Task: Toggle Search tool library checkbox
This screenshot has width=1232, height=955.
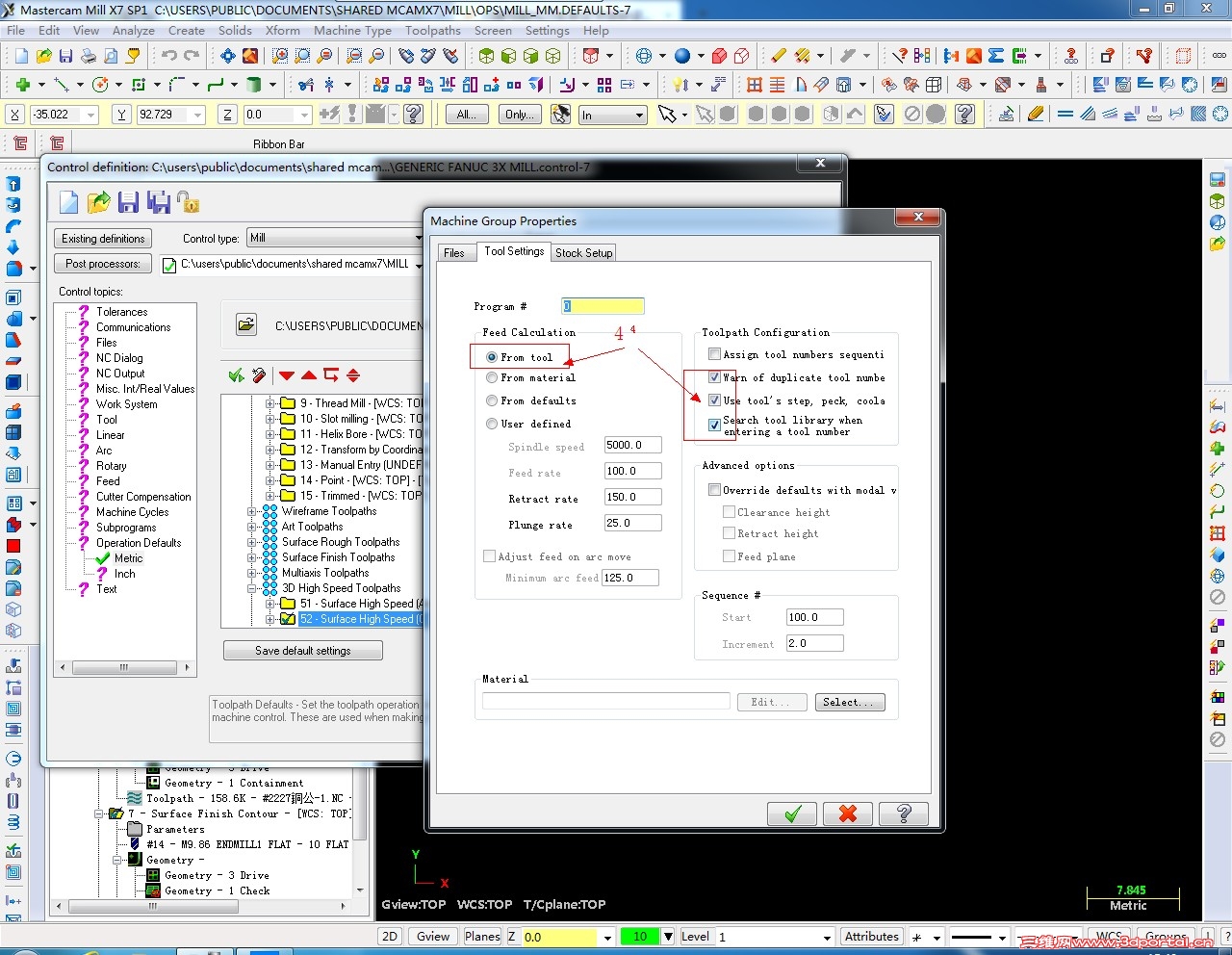Action: [x=714, y=425]
